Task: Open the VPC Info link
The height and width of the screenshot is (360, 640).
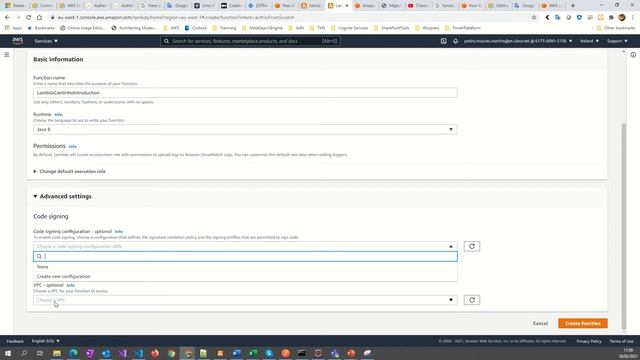Action: pyautogui.click(x=71, y=285)
